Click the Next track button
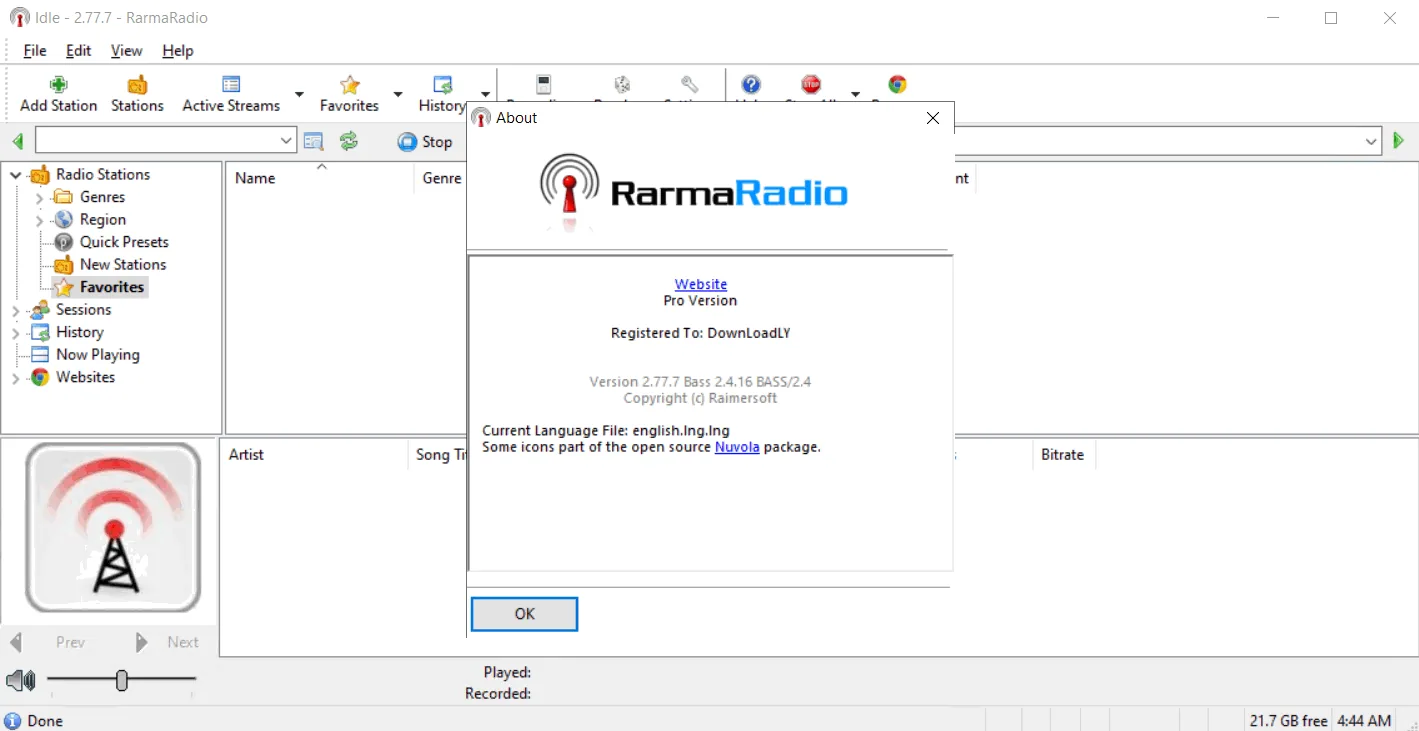This screenshot has width=1419, height=731. (167, 642)
